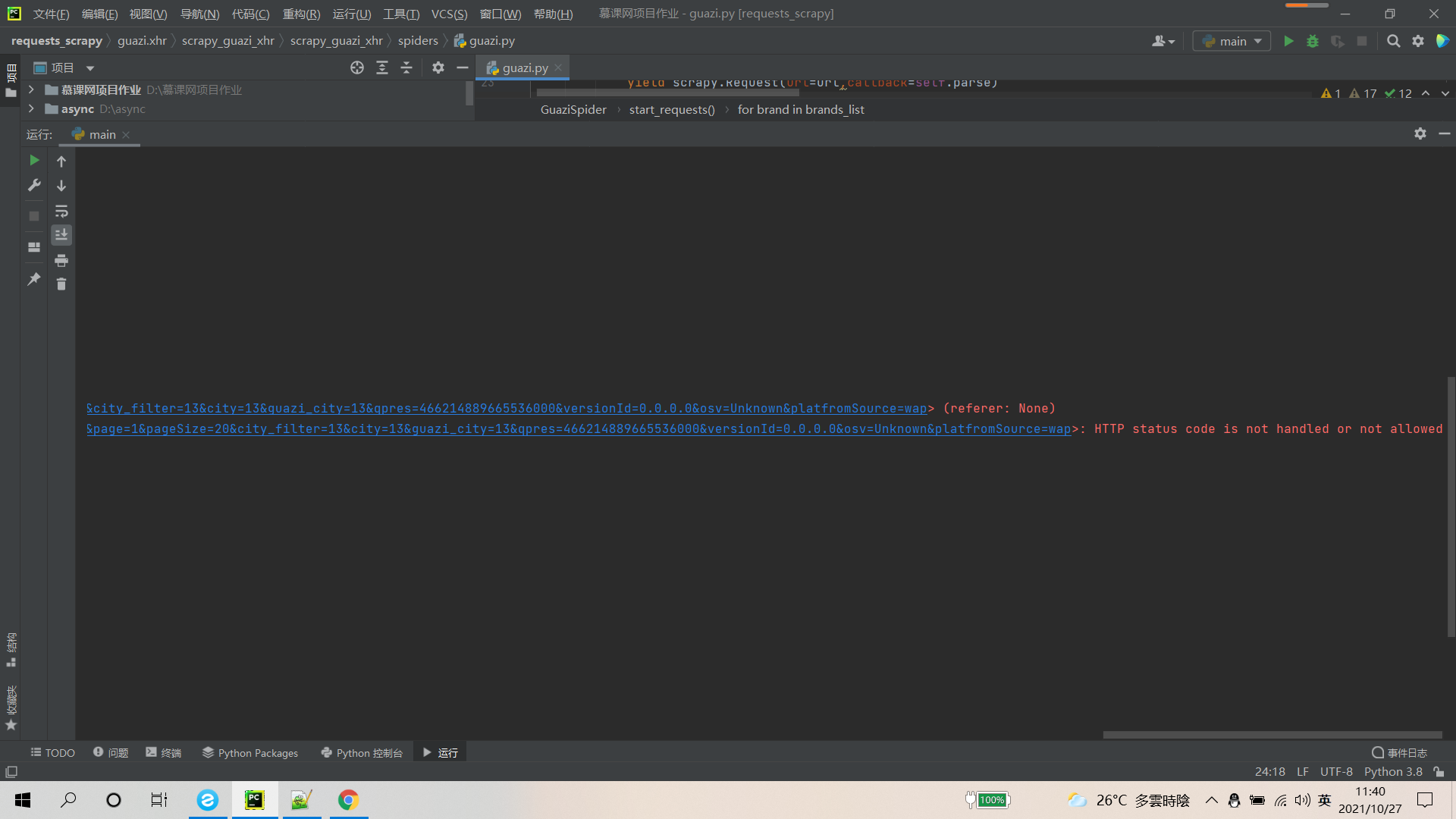Open the main run configuration dropdown

1232,42
